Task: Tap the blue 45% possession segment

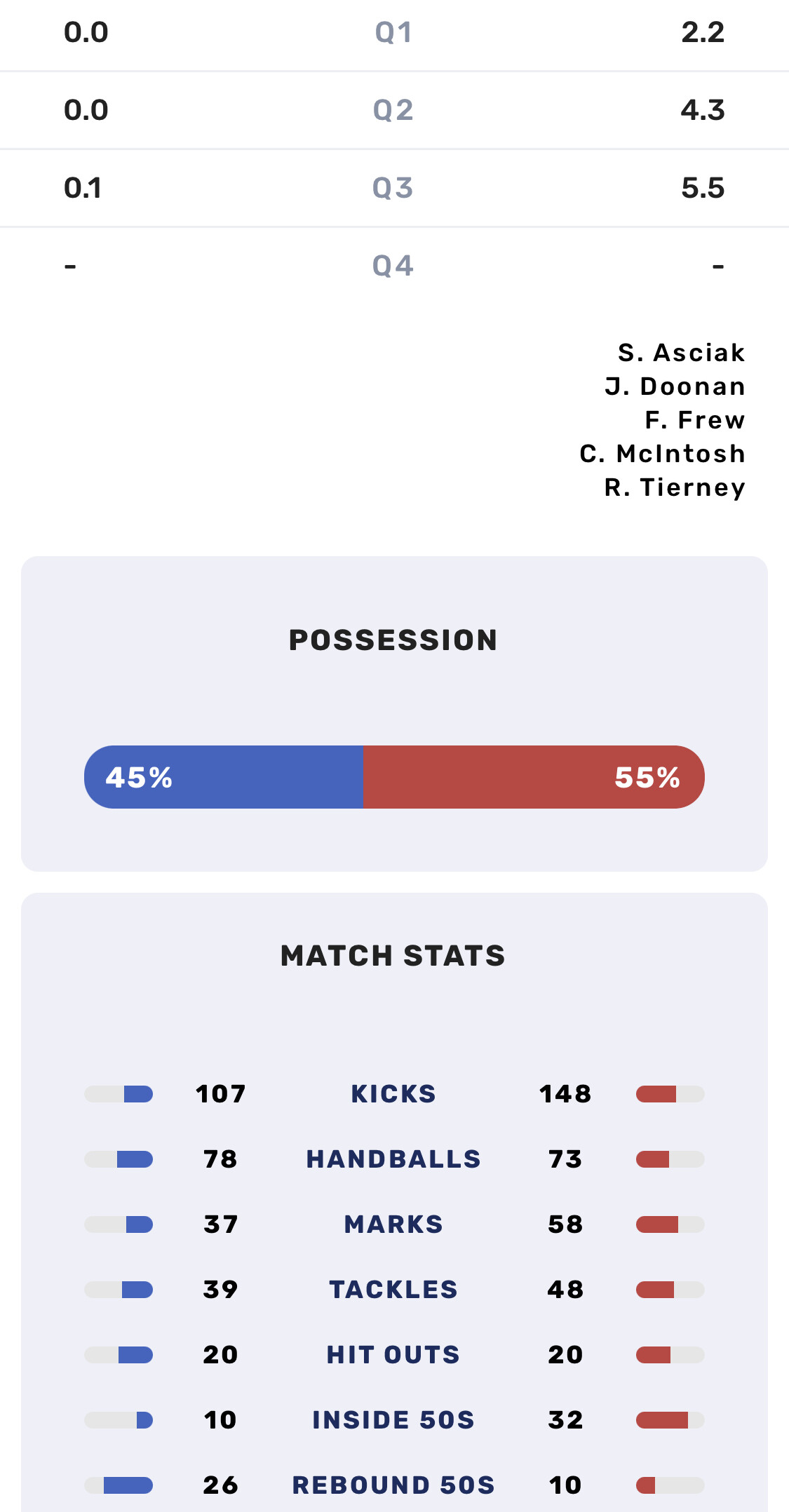Action: click(223, 777)
